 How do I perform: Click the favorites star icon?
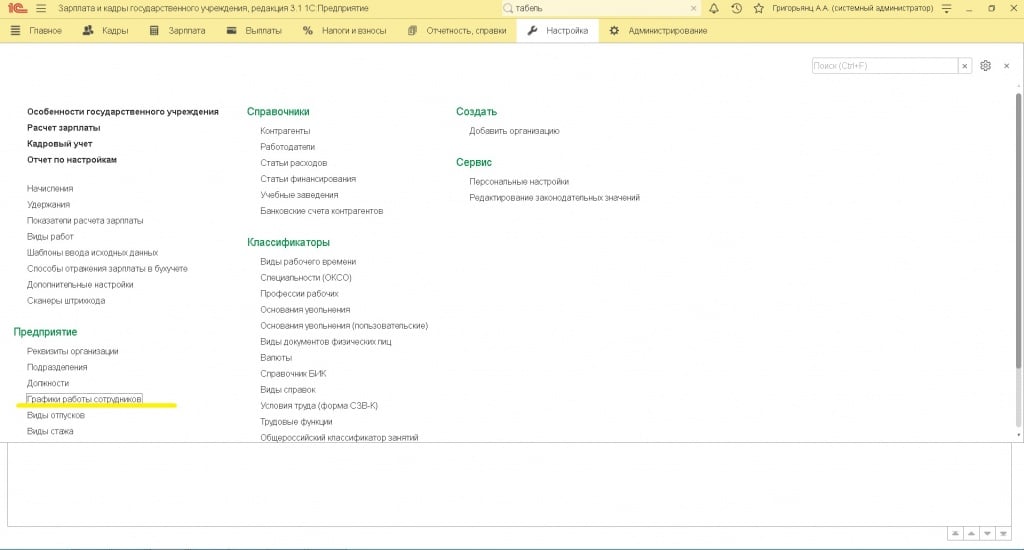(x=759, y=8)
